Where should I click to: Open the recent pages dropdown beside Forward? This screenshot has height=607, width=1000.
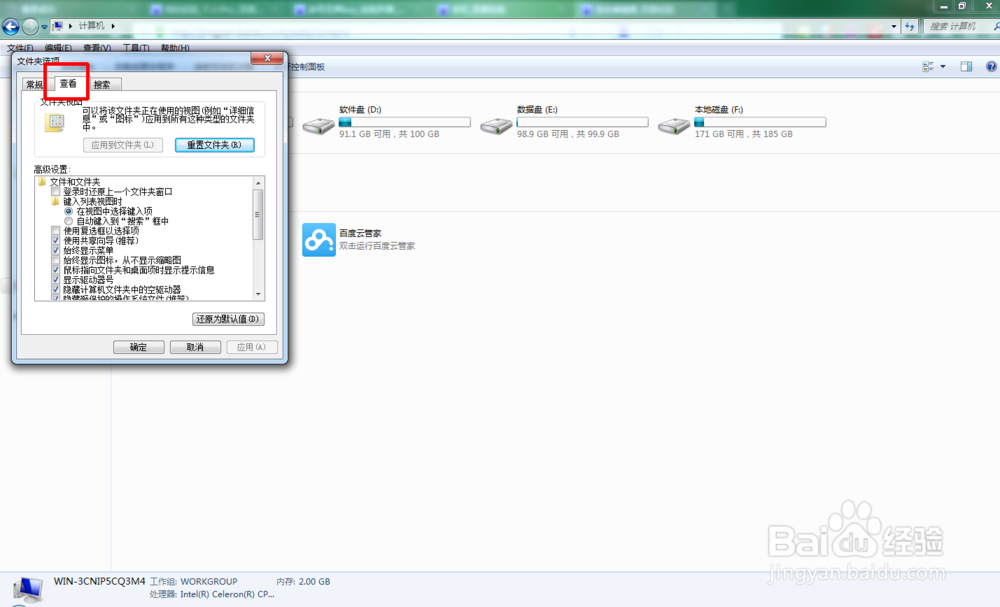tap(44, 27)
